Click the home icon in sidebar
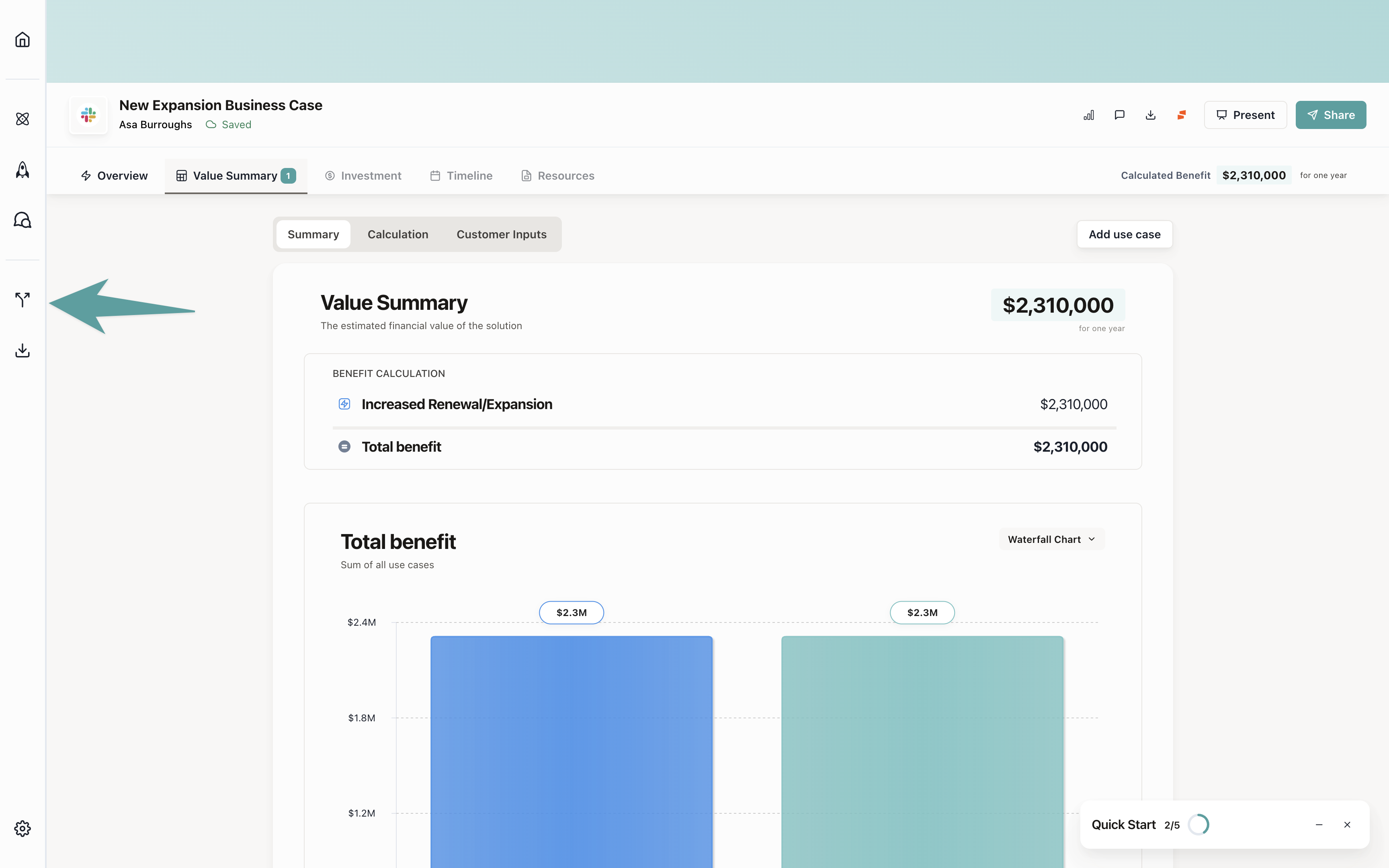This screenshot has width=1389, height=868. pyautogui.click(x=23, y=40)
